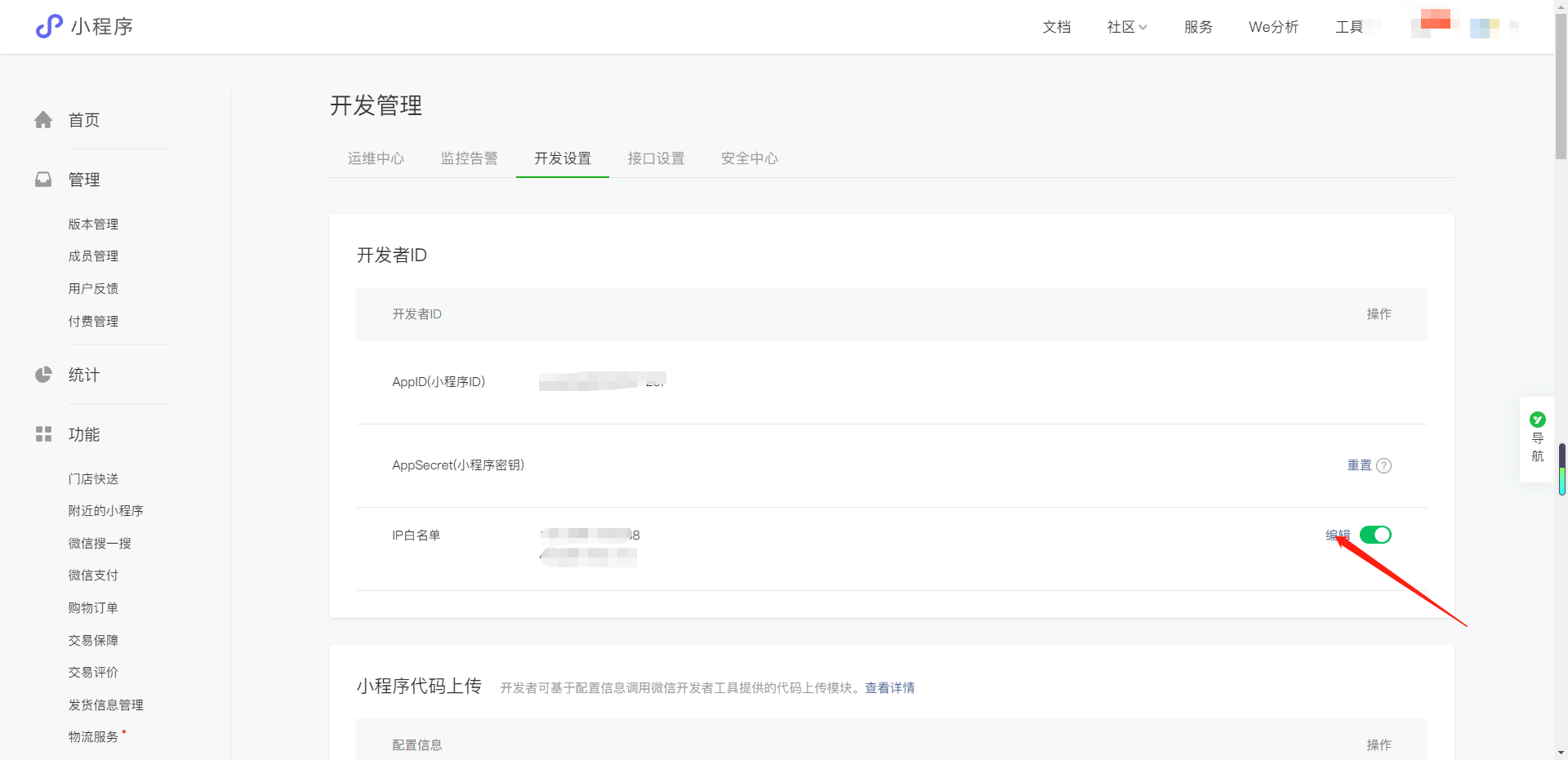
Task: Click the home icon beside 首页
Action: 43,120
